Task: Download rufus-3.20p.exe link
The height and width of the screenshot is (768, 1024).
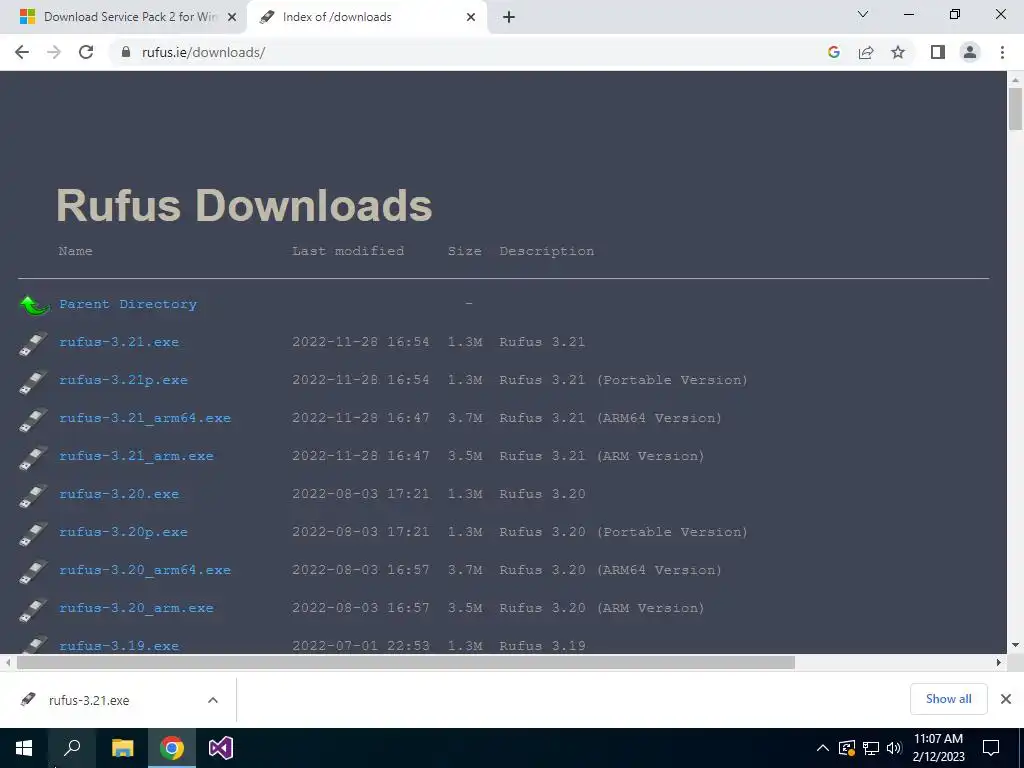Action: [123, 532]
